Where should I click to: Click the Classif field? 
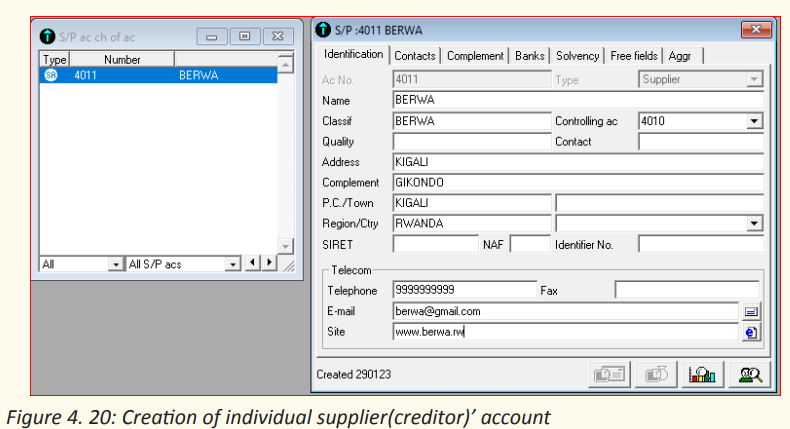tap(472, 121)
